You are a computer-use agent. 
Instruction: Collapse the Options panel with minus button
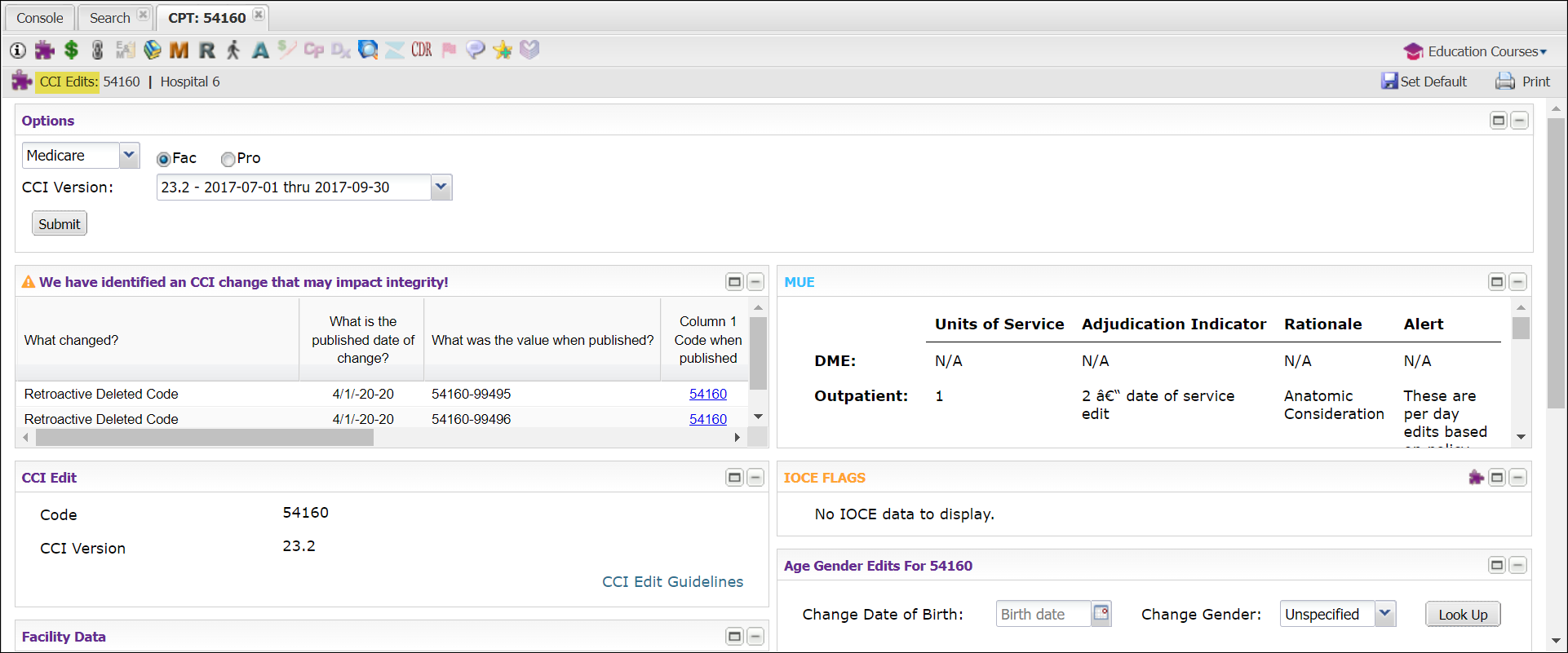(x=1519, y=121)
